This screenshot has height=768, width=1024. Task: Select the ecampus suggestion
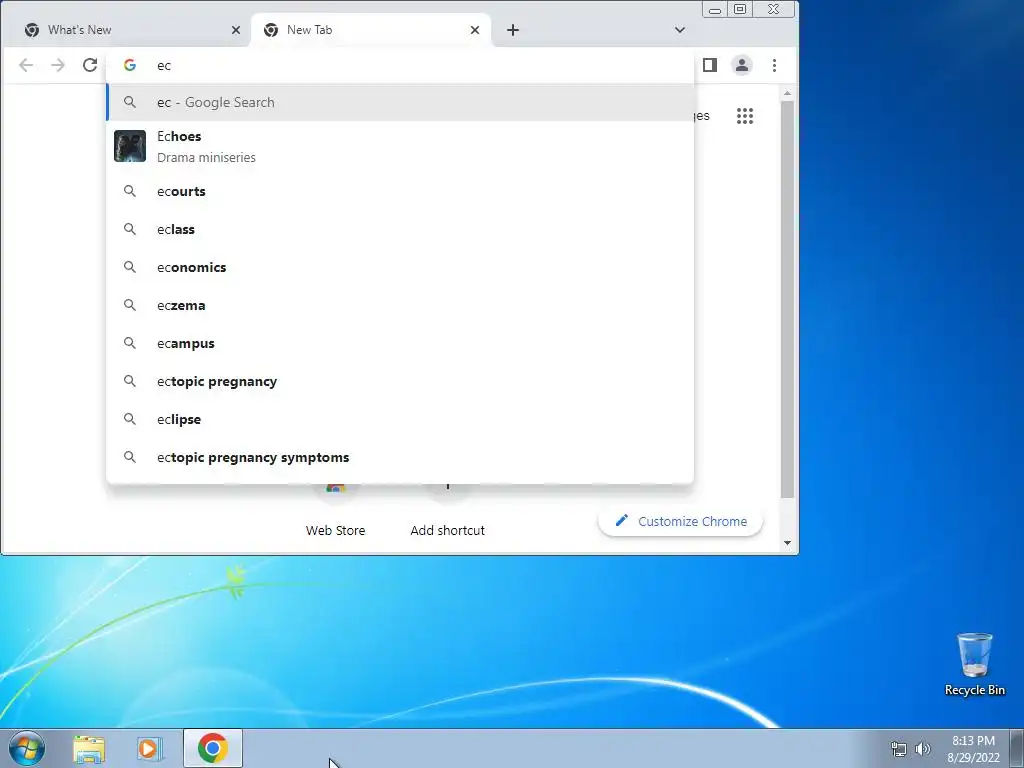click(x=400, y=343)
